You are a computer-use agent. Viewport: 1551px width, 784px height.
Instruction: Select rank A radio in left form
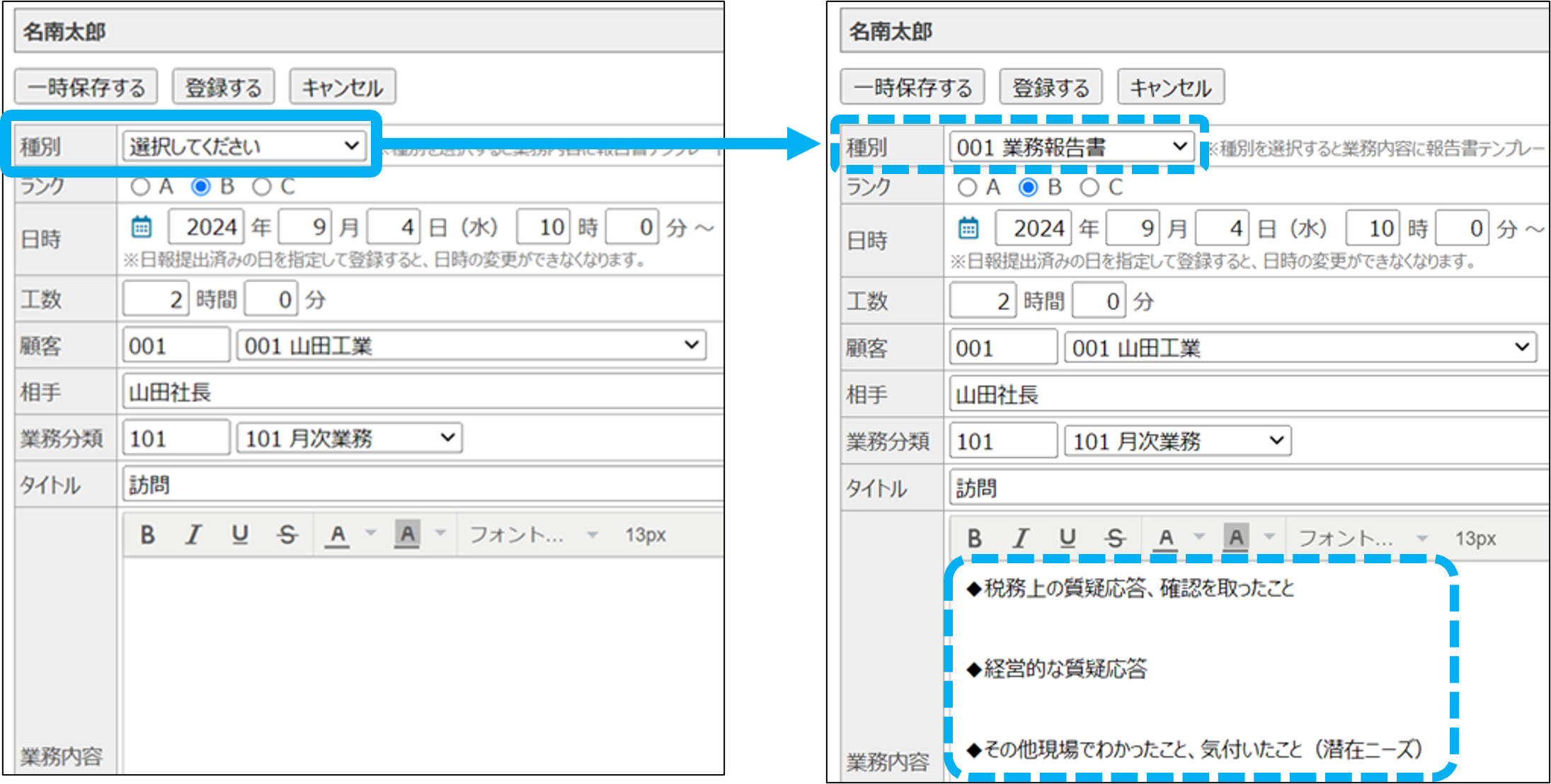coord(140,187)
